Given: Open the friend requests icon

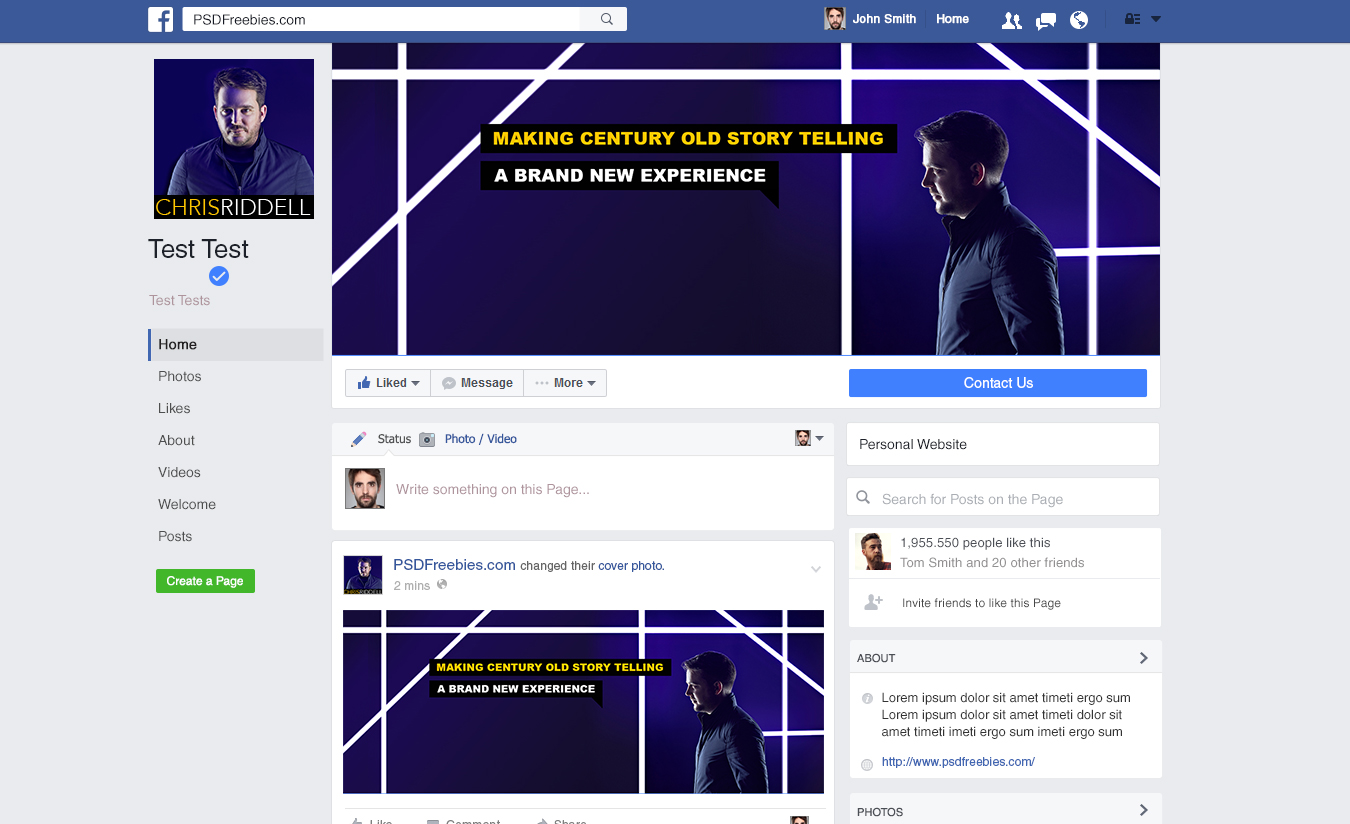Looking at the screenshot, I should pyautogui.click(x=1011, y=19).
